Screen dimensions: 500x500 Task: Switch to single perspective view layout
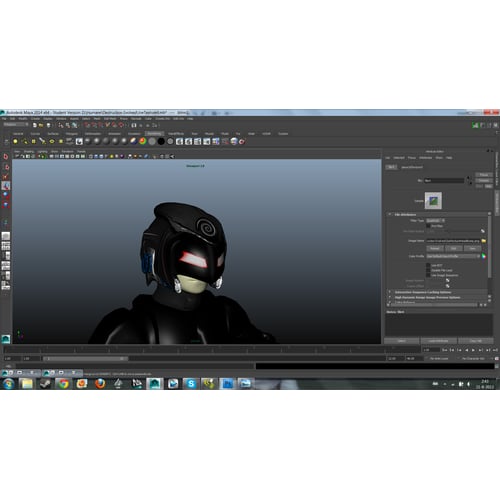pyautogui.click(x=6, y=236)
